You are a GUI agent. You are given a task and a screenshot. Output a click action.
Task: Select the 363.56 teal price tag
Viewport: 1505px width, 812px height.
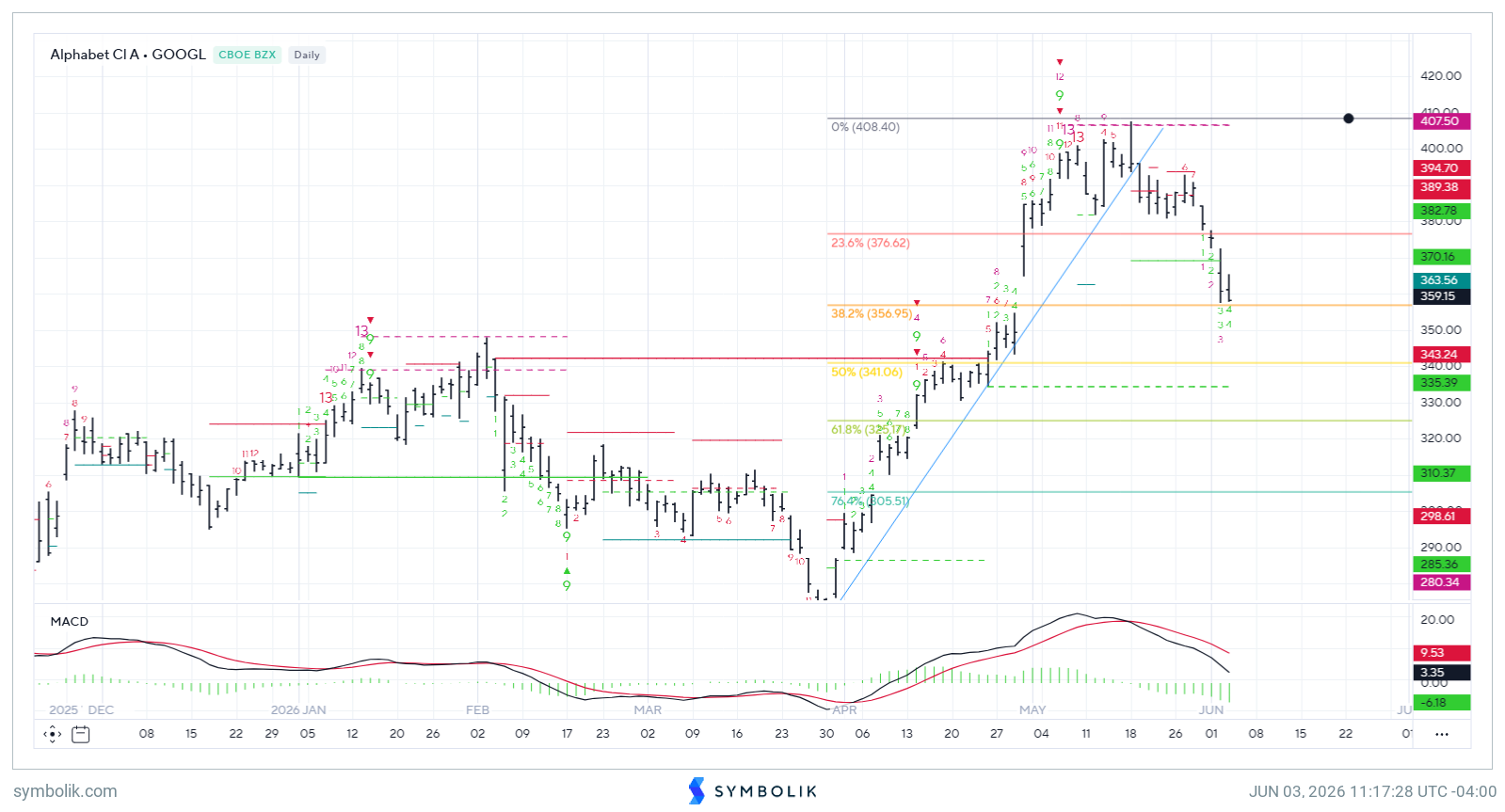[1441, 280]
